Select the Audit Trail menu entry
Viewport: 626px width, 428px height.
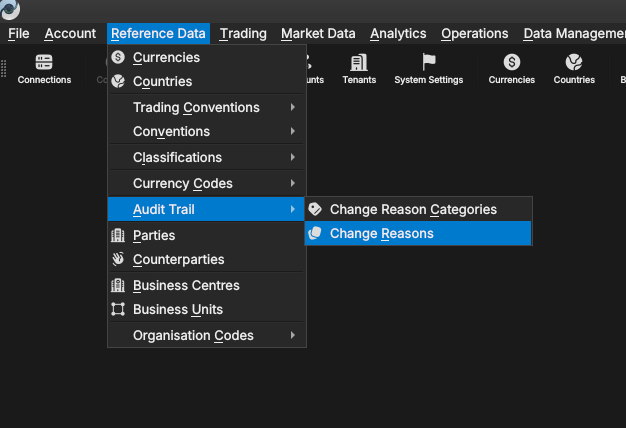coord(206,209)
